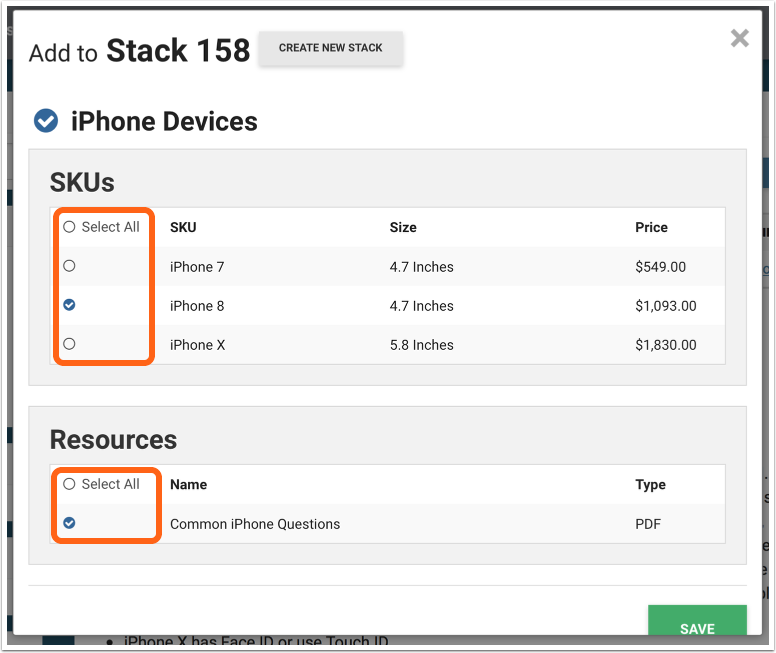Close the Add to Stack dialog

click(x=739, y=38)
